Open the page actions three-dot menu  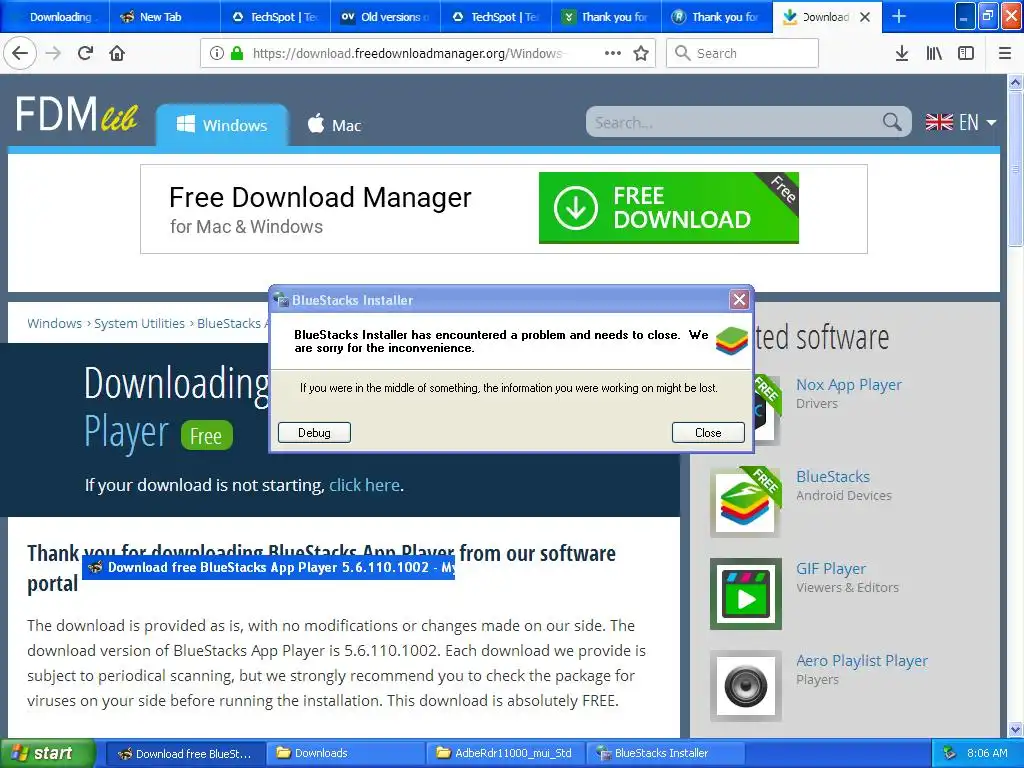[613, 54]
